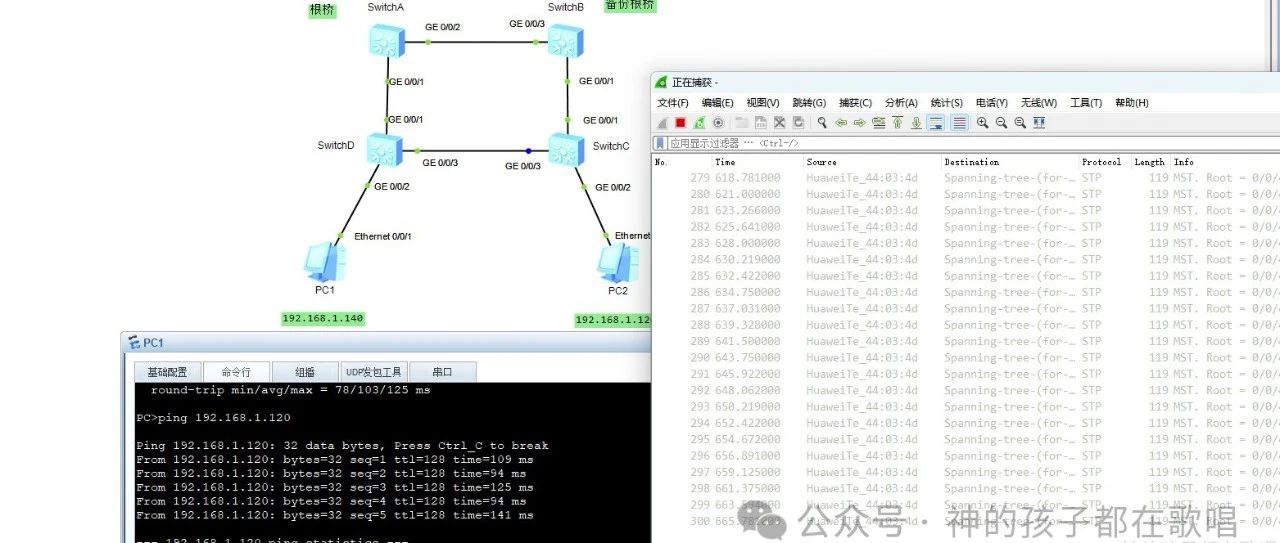1280x543 pixels.
Task: Toggle packet list colorize rules
Action: (x=959, y=123)
